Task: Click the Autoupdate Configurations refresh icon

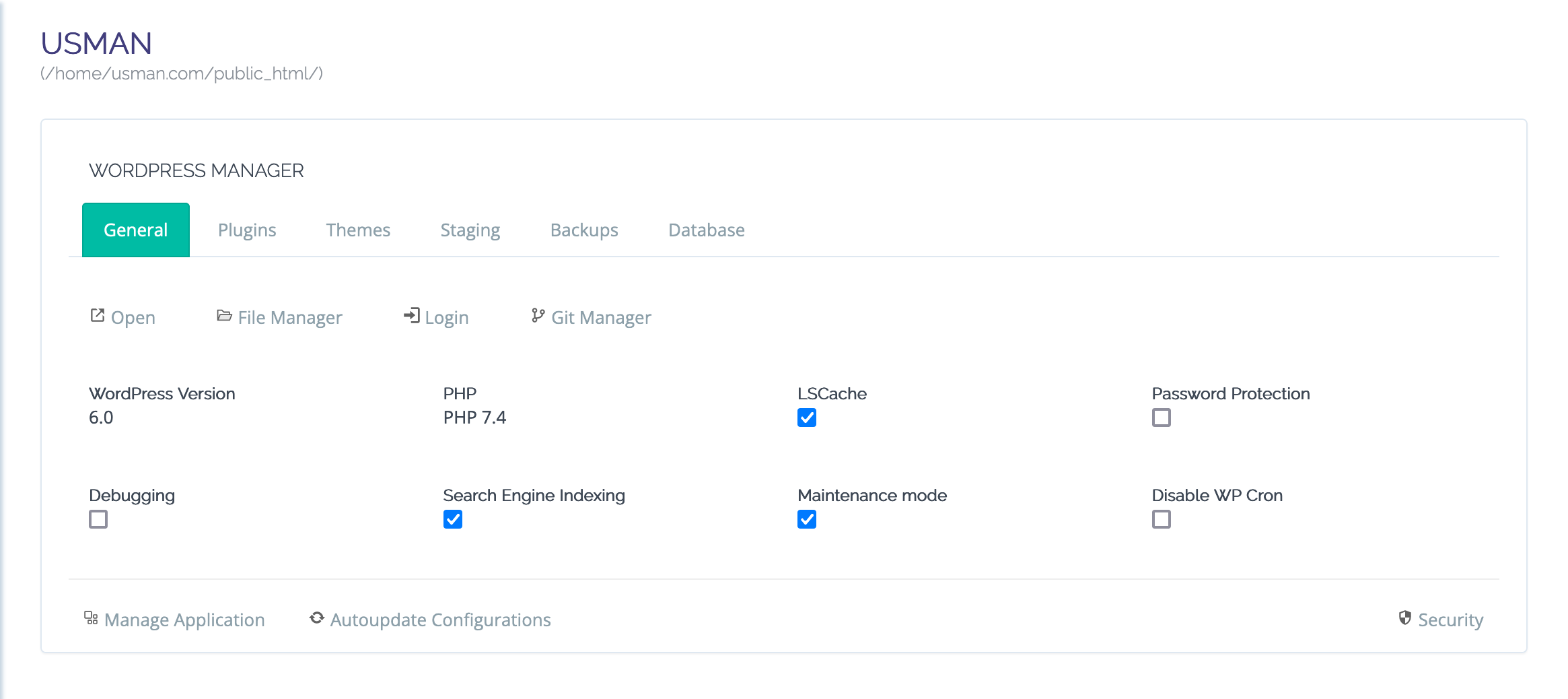Action: 317,618
